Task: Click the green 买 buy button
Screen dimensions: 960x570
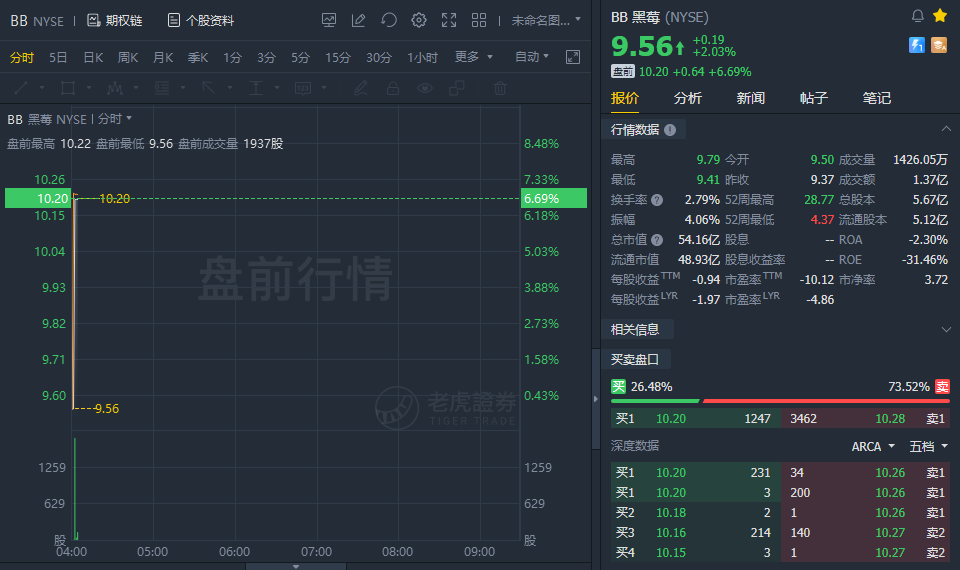Action: pos(618,386)
